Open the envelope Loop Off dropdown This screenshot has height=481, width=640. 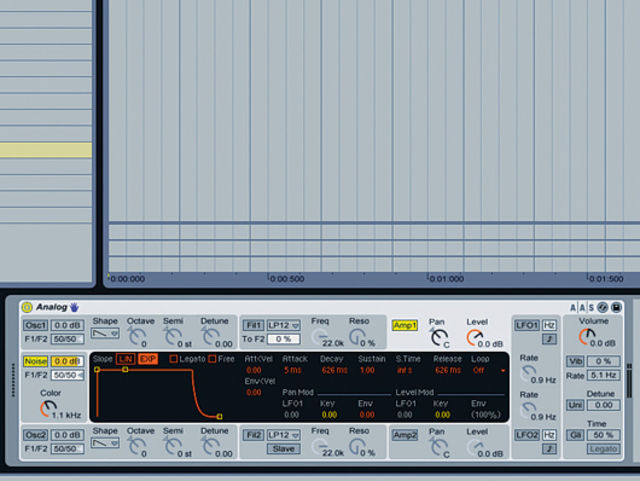click(x=489, y=370)
